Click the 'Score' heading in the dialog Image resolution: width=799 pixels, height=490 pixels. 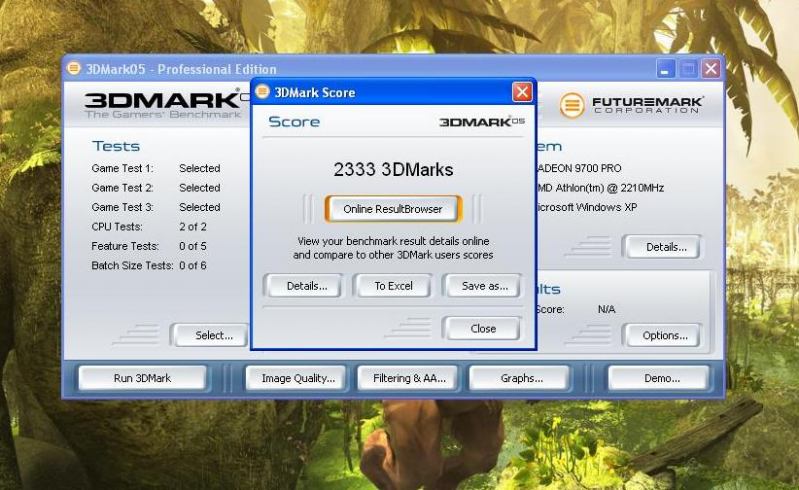click(x=294, y=122)
